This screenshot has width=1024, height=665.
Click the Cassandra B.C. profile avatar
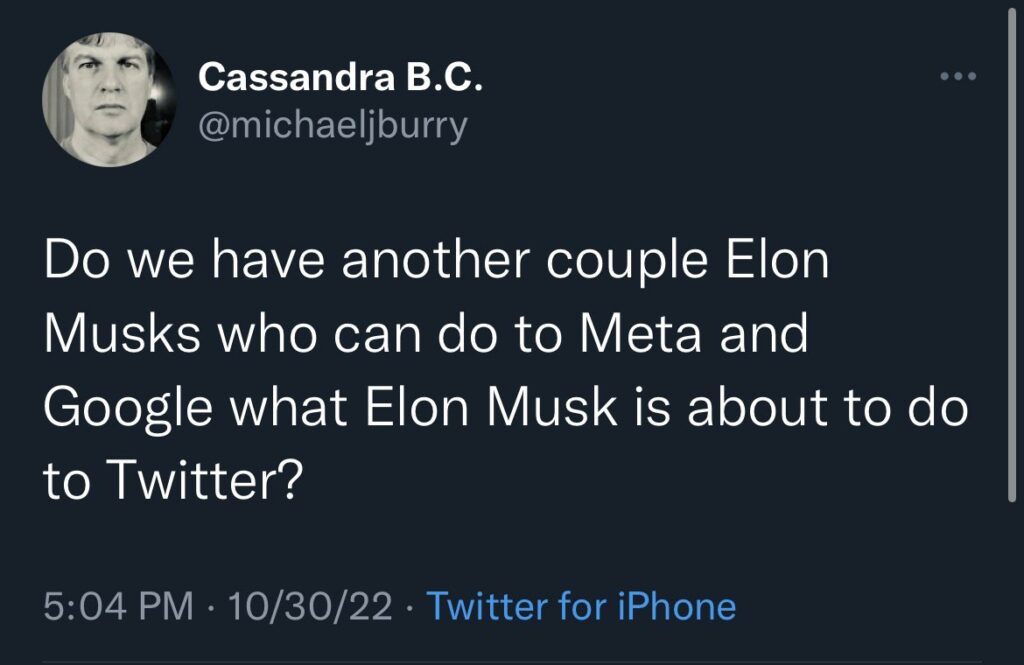pos(103,100)
